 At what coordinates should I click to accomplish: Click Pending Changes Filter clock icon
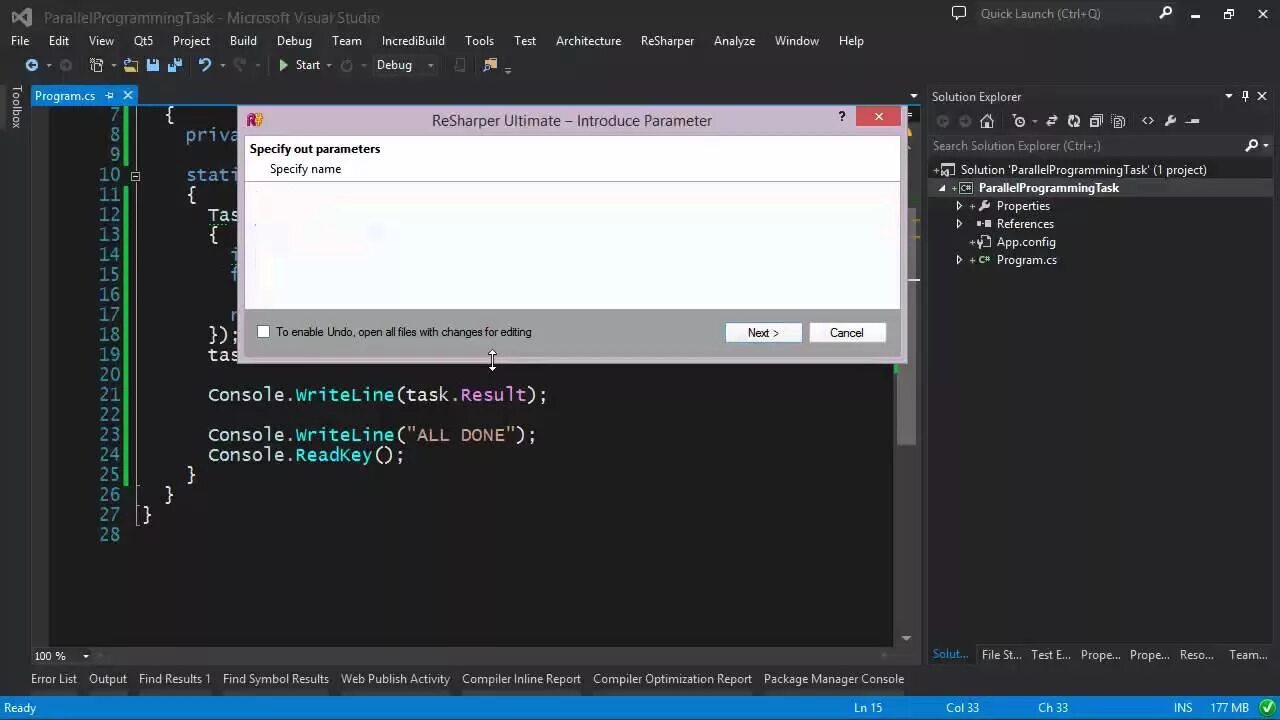coord(1019,121)
